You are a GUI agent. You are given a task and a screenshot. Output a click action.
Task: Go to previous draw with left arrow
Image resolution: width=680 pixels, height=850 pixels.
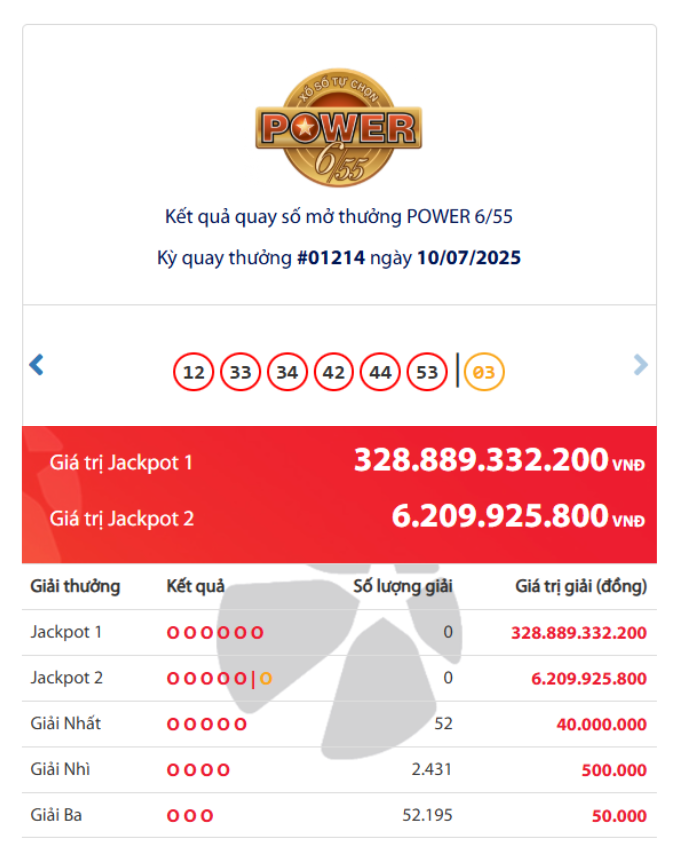36,365
